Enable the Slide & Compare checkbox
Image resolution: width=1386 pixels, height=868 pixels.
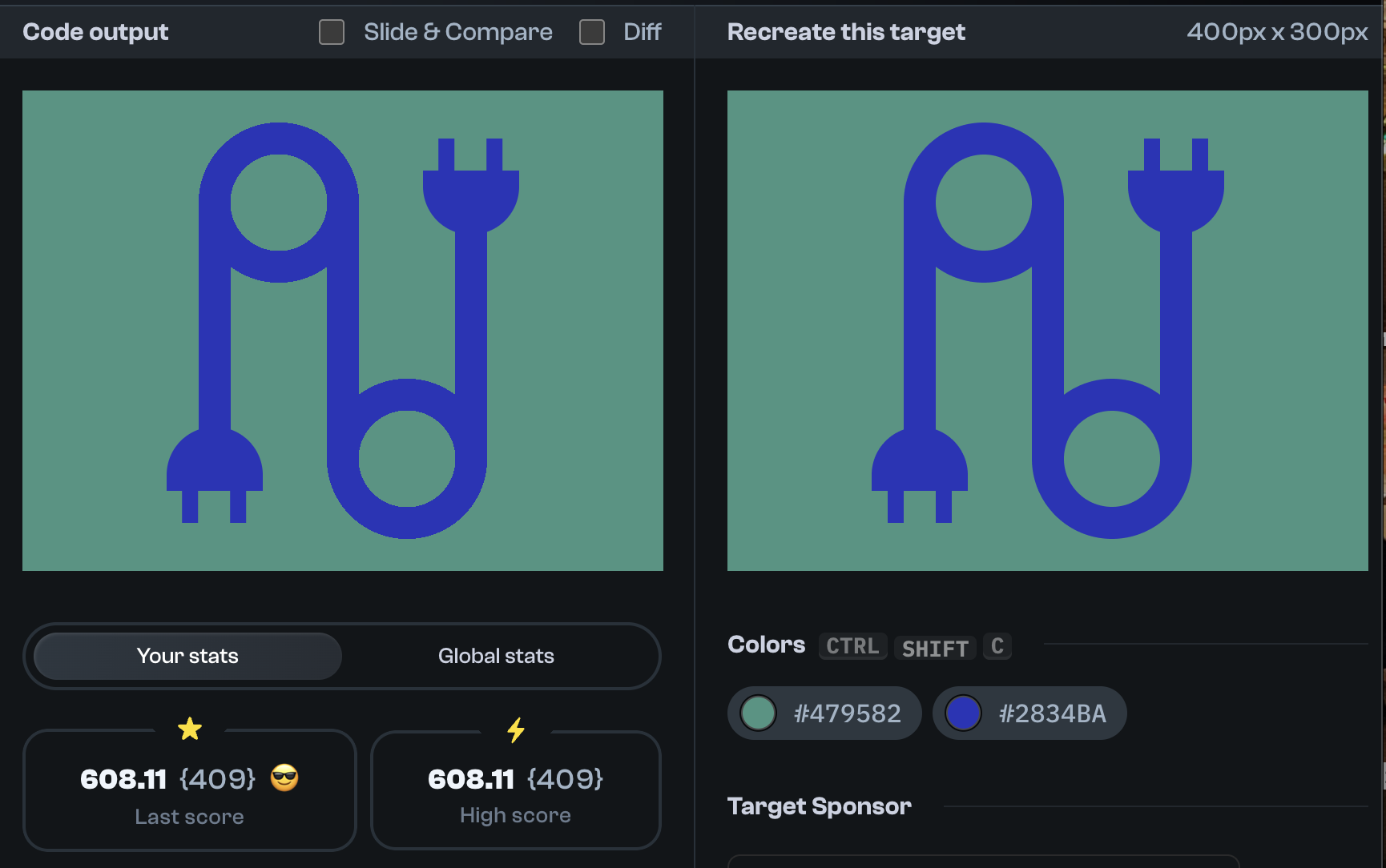coord(332,32)
